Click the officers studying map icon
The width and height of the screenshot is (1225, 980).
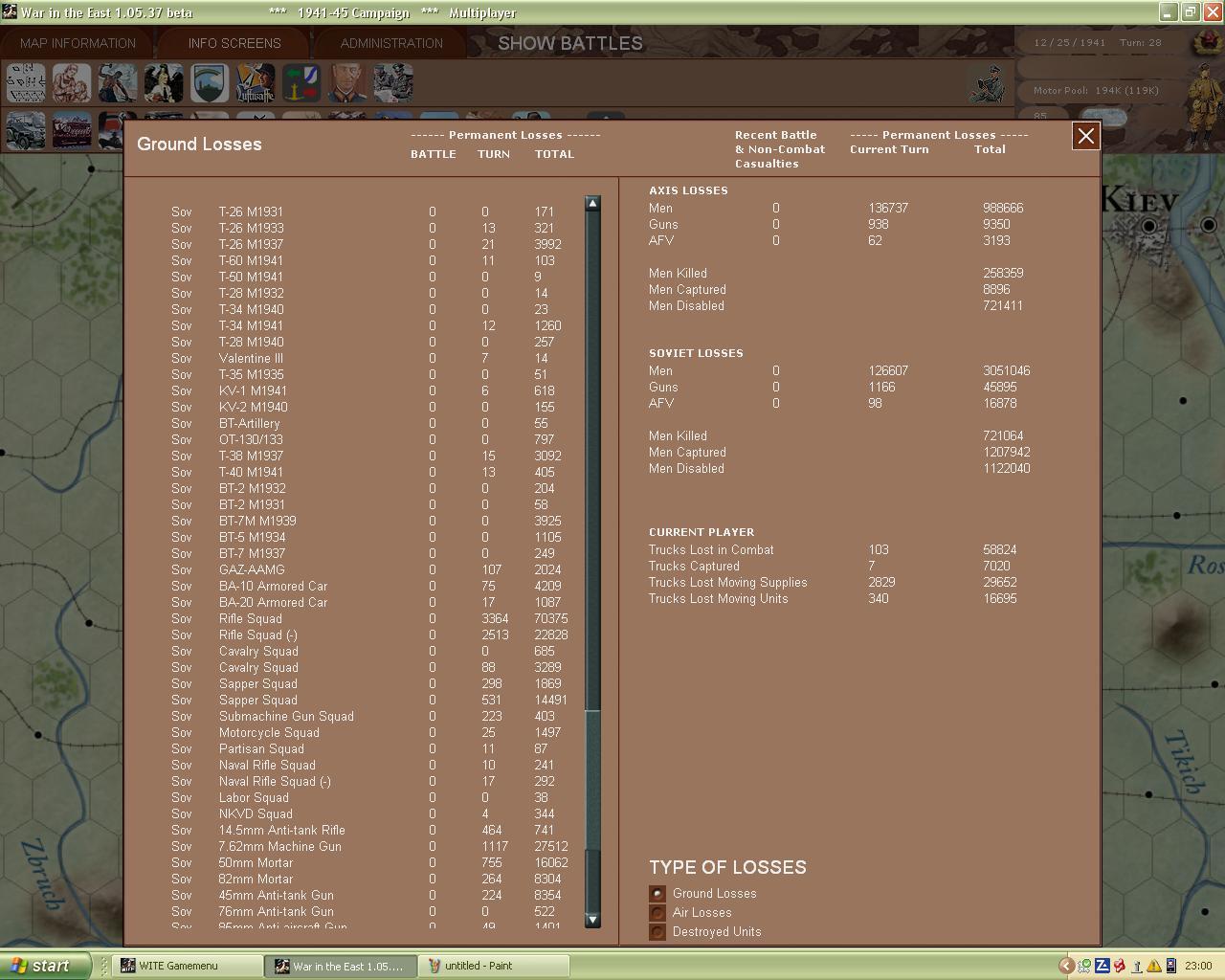393,83
